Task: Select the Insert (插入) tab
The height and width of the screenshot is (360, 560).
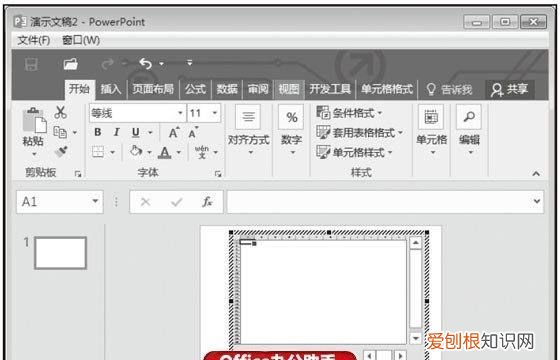Action: [111, 89]
